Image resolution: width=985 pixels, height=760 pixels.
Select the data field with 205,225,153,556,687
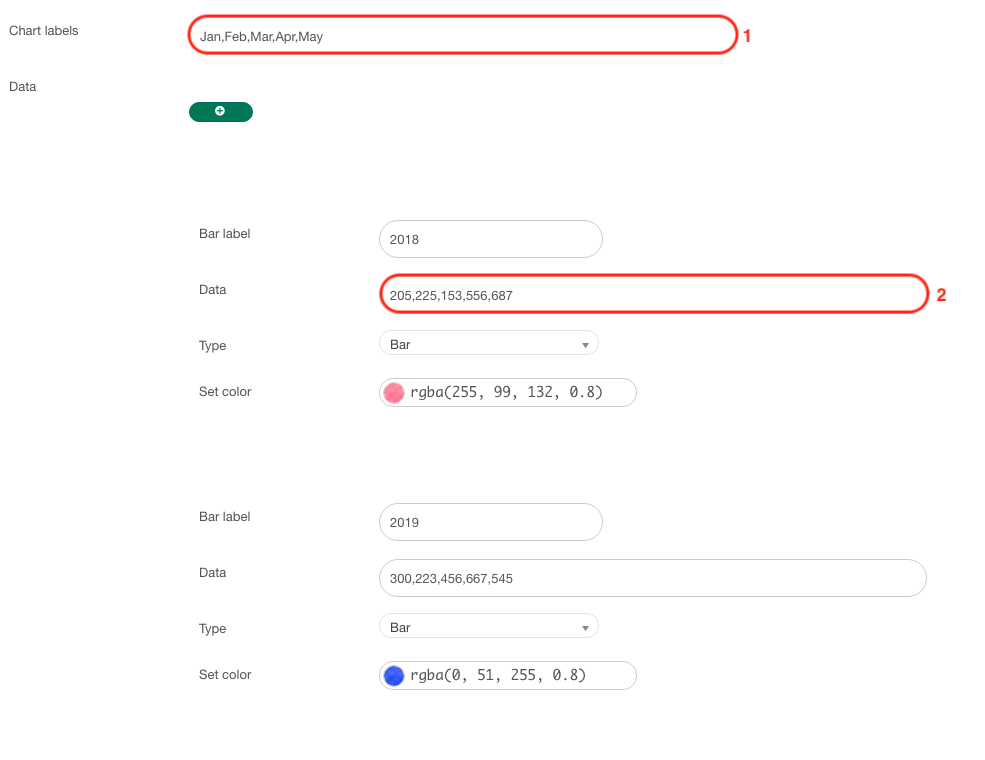pyautogui.click(x=653, y=294)
